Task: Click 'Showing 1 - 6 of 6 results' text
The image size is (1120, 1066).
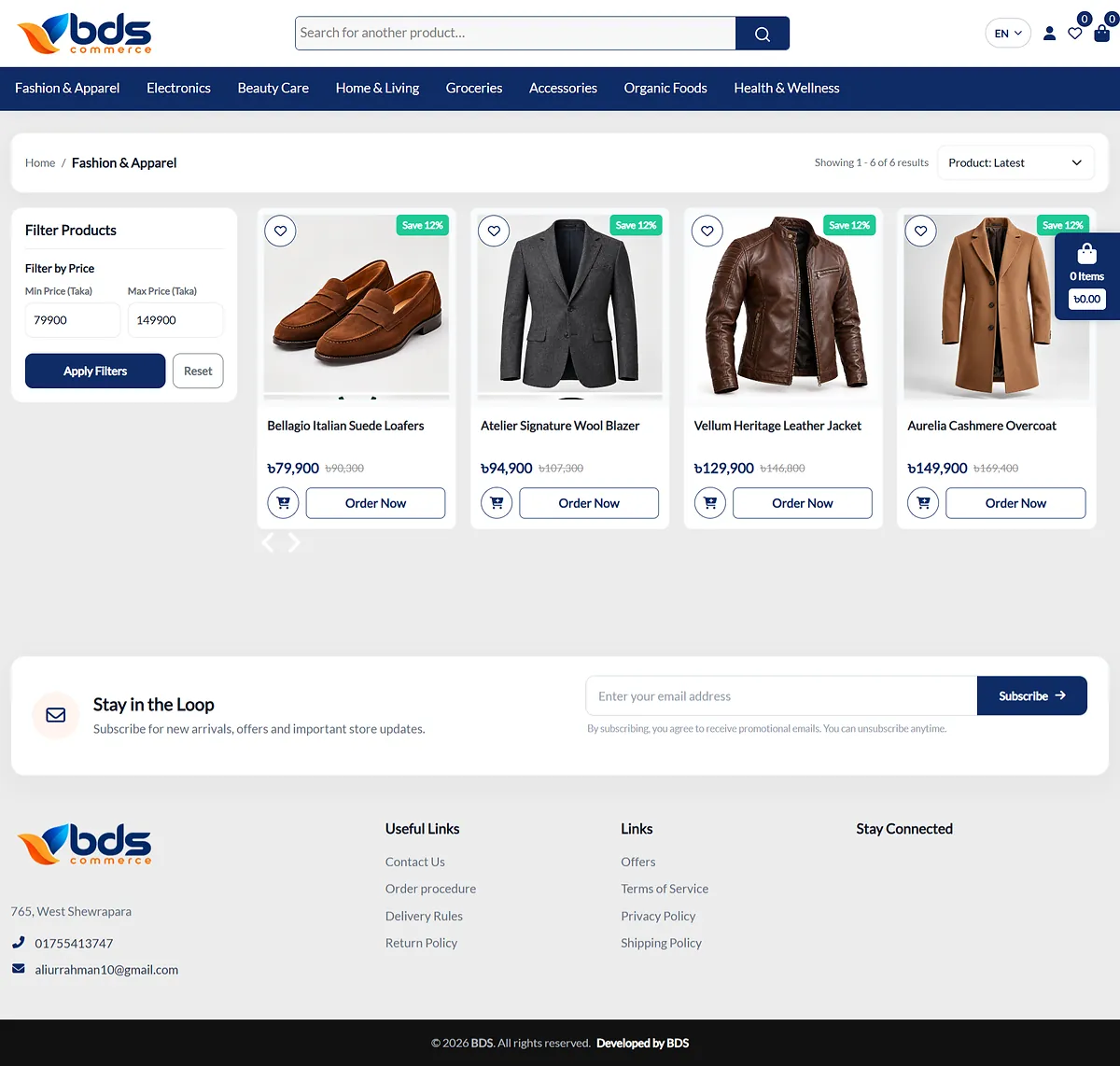Action: tap(872, 162)
